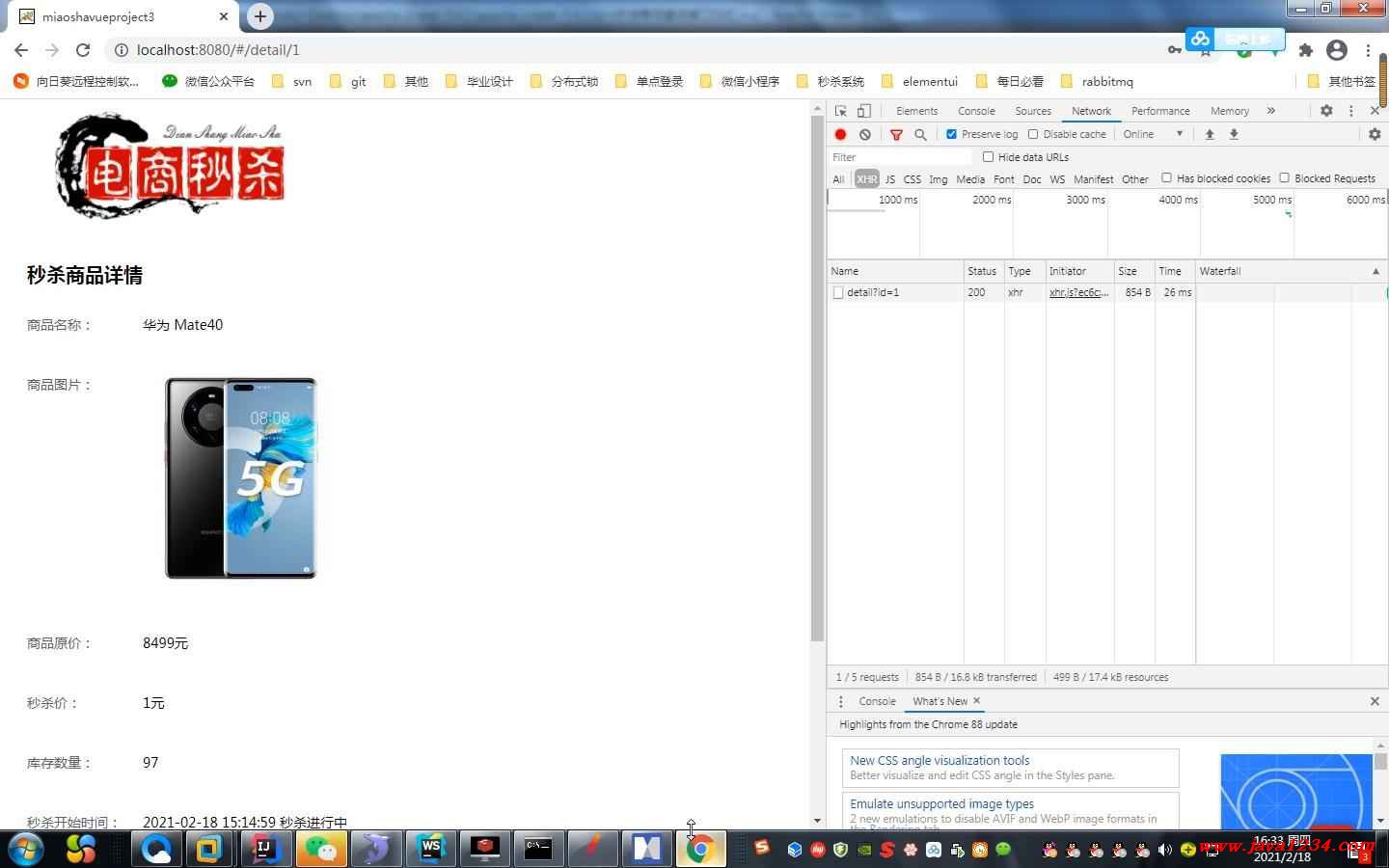The height and width of the screenshot is (868, 1389).
Task: Open network search magnifier icon
Action: click(x=920, y=134)
